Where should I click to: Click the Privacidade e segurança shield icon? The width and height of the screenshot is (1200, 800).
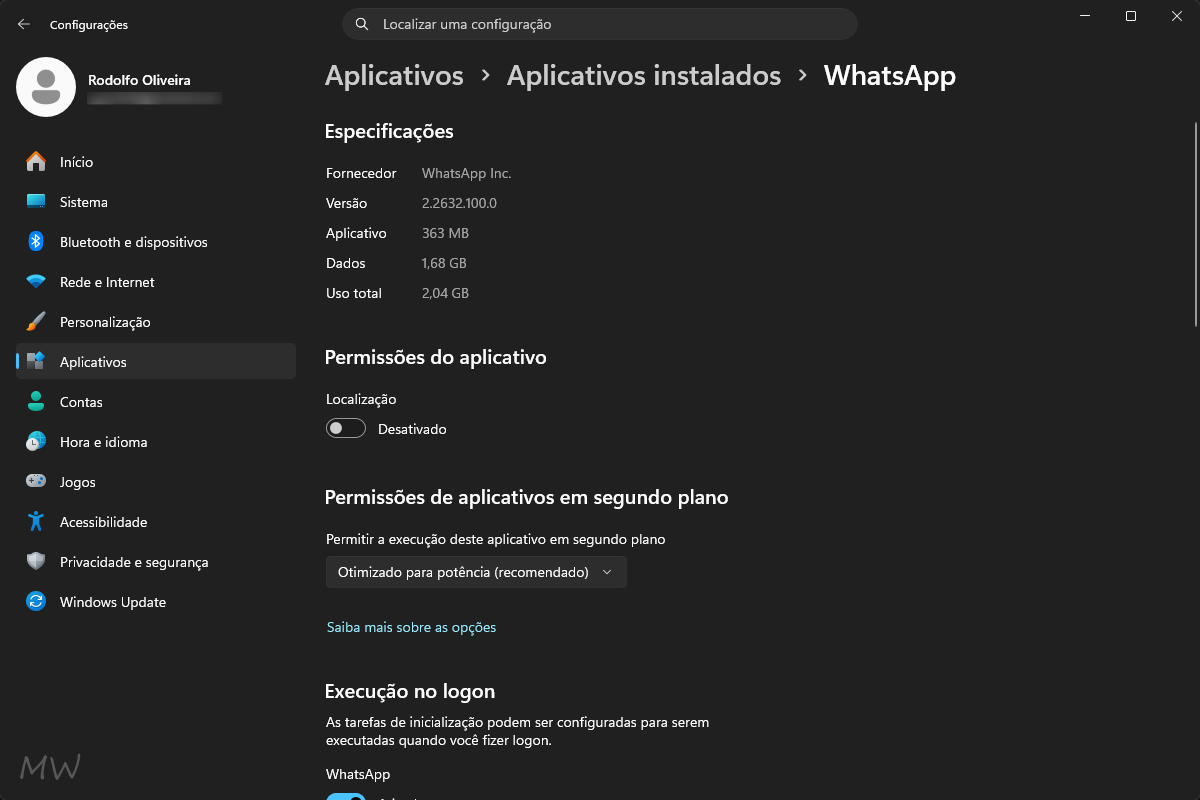tap(36, 562)
